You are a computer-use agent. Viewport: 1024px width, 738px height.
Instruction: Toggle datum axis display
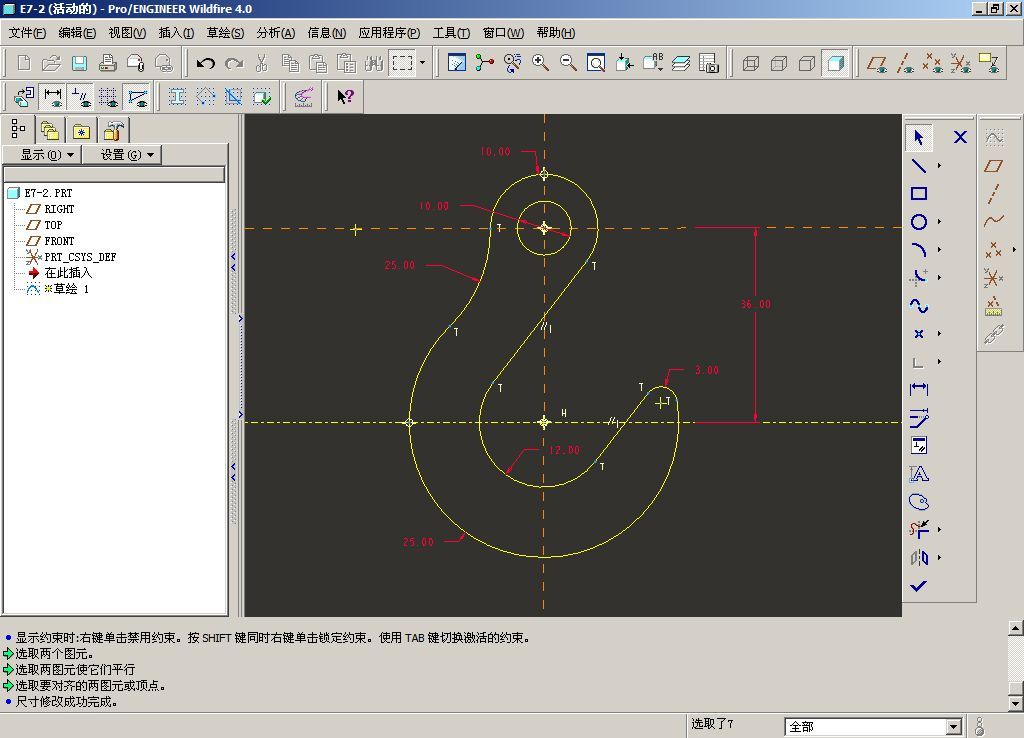point(904,63)
